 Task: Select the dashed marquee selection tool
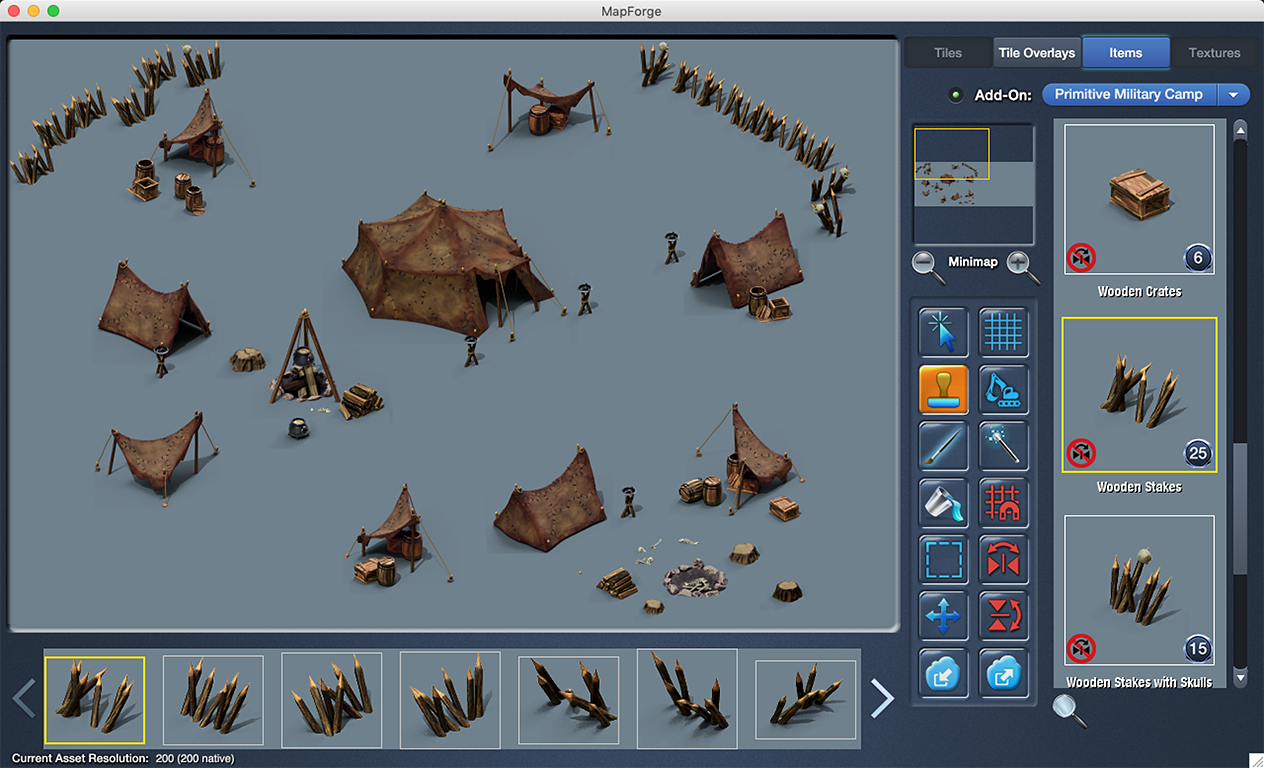click(943, 560)
